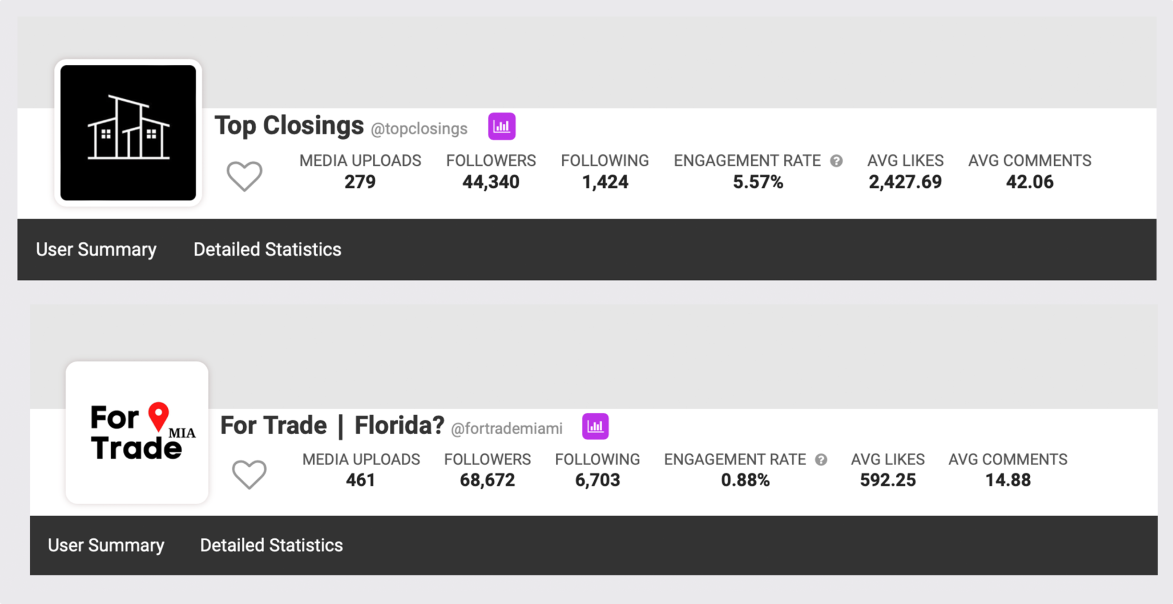Viewport: 1173px width, 604px height.
Task: Click the 44,340 followers count
Action: click(x=491, y=182)
